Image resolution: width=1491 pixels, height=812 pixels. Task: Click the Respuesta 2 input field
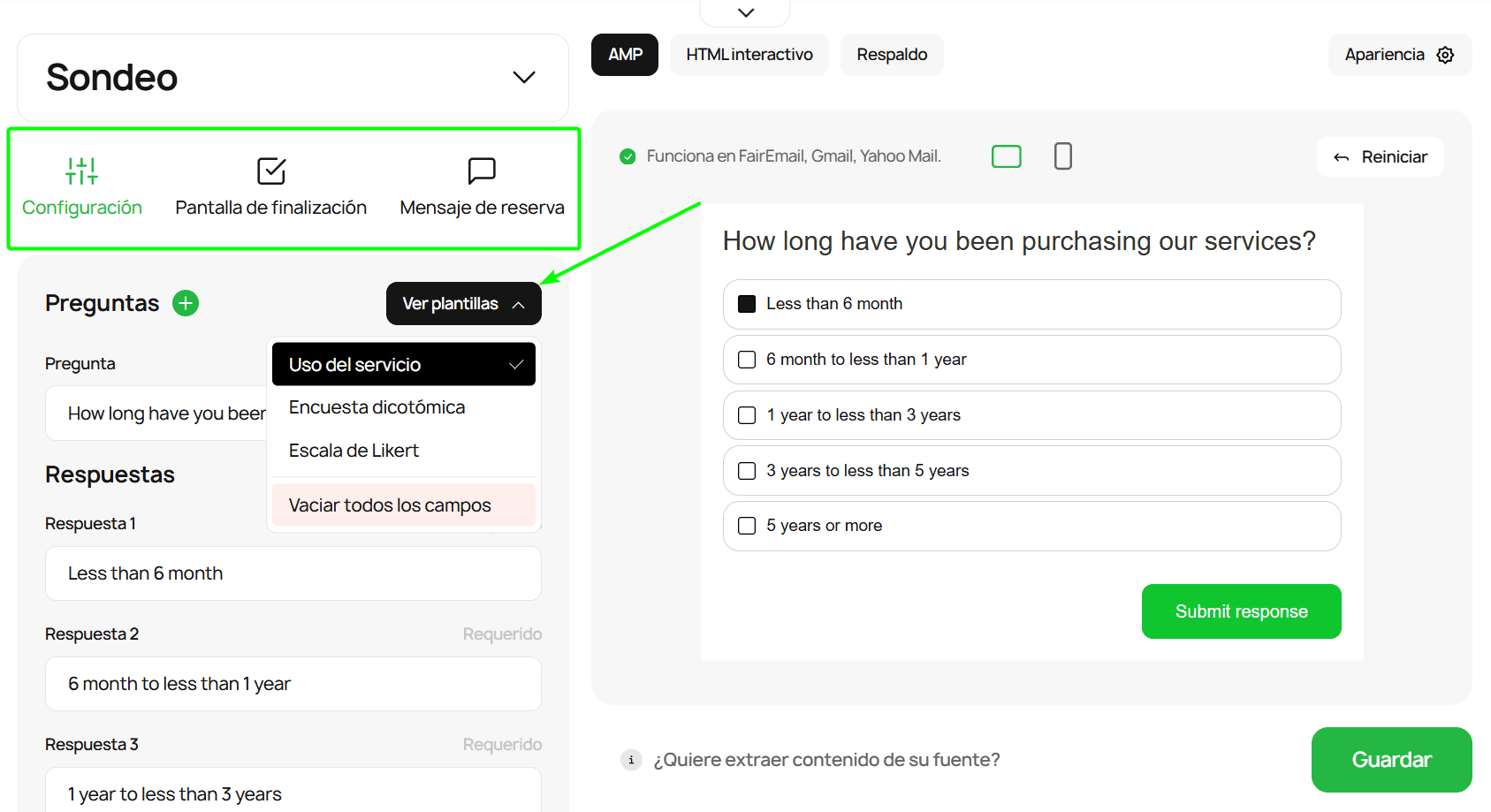[293, 684]
